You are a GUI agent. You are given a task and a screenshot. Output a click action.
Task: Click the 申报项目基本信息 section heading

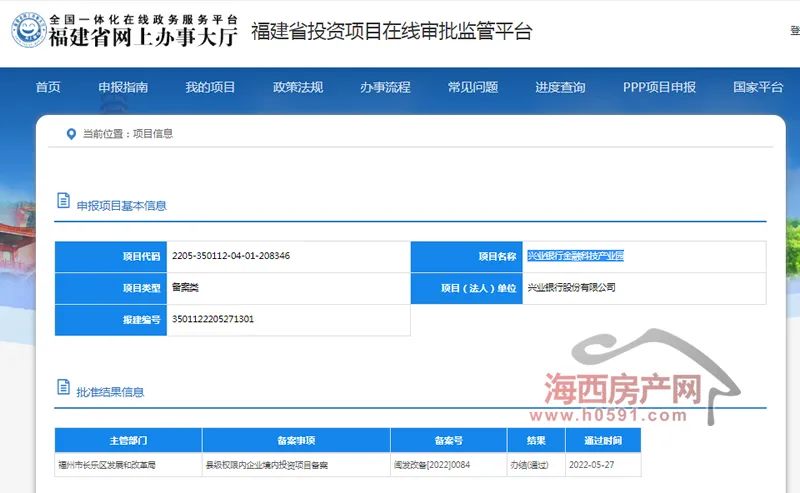(121, 206)
